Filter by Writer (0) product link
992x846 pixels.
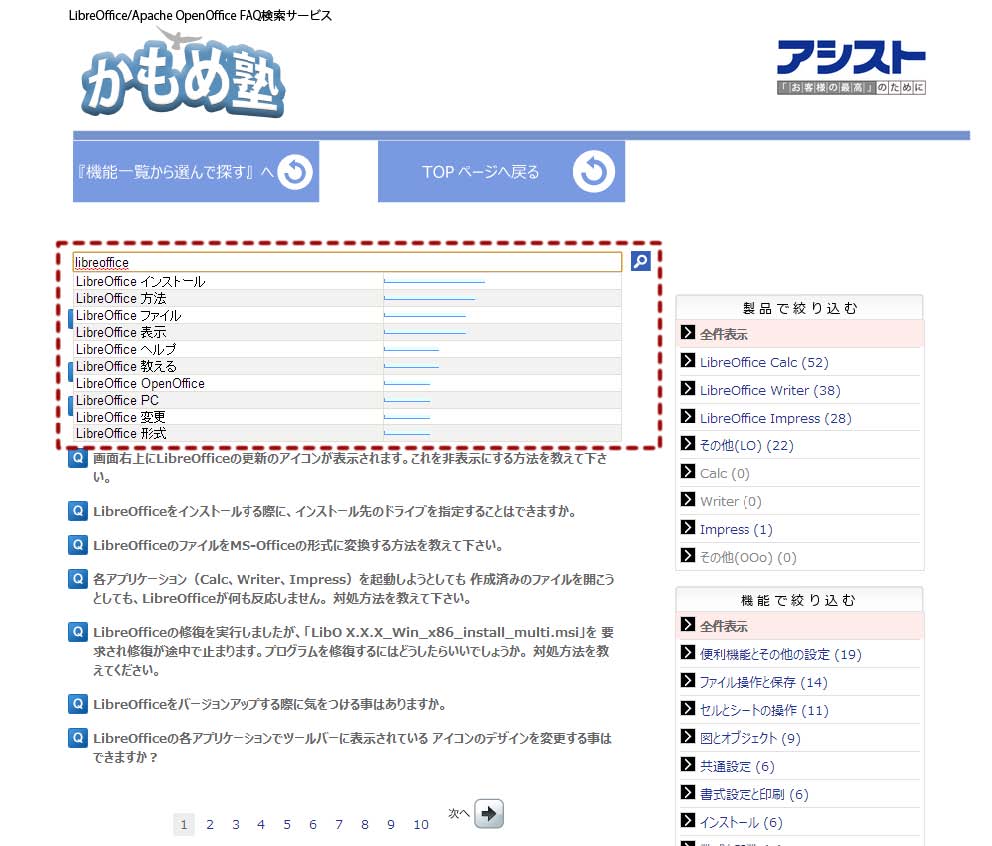731,501
